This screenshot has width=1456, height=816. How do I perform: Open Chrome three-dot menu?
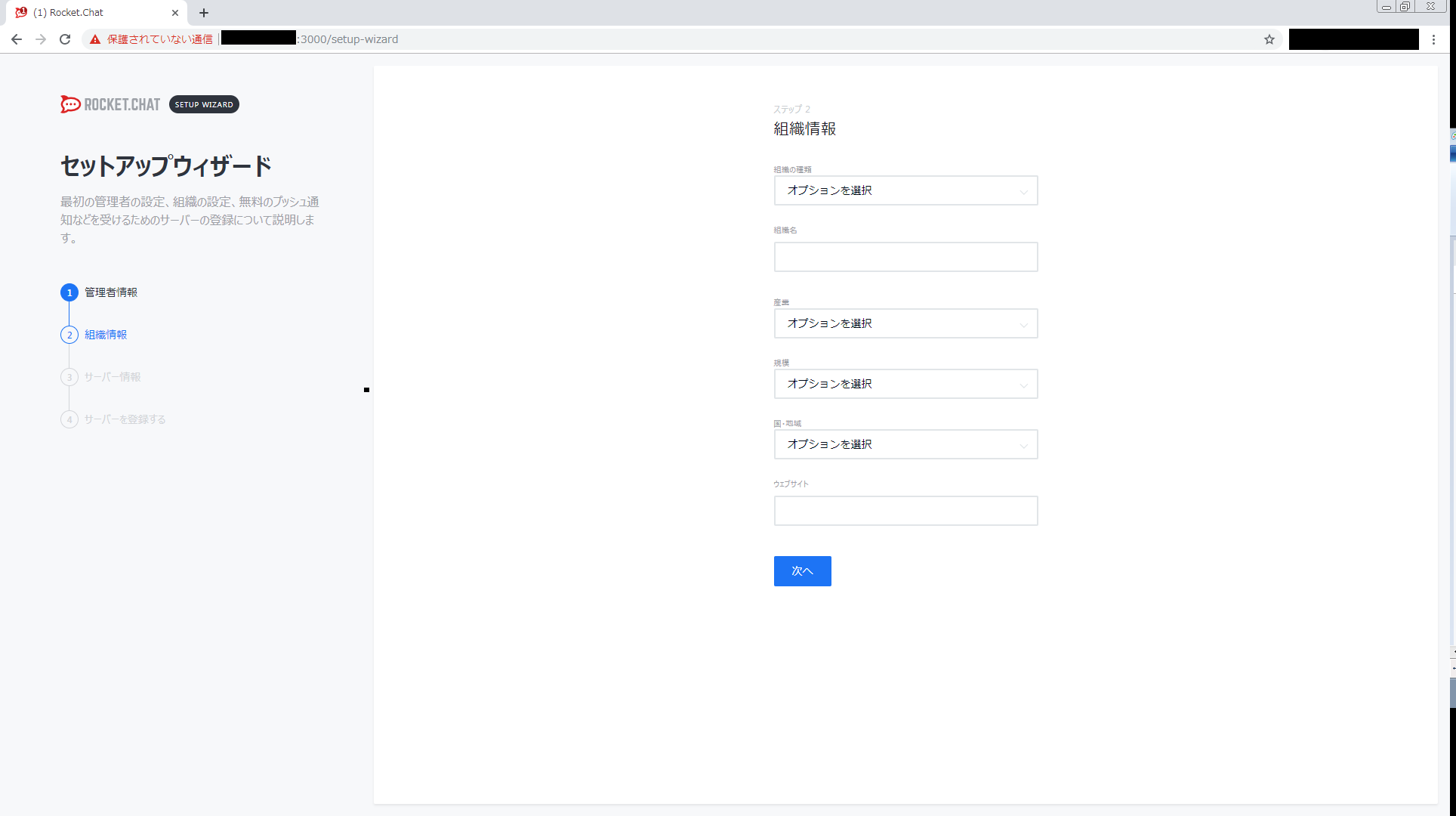1433,39
